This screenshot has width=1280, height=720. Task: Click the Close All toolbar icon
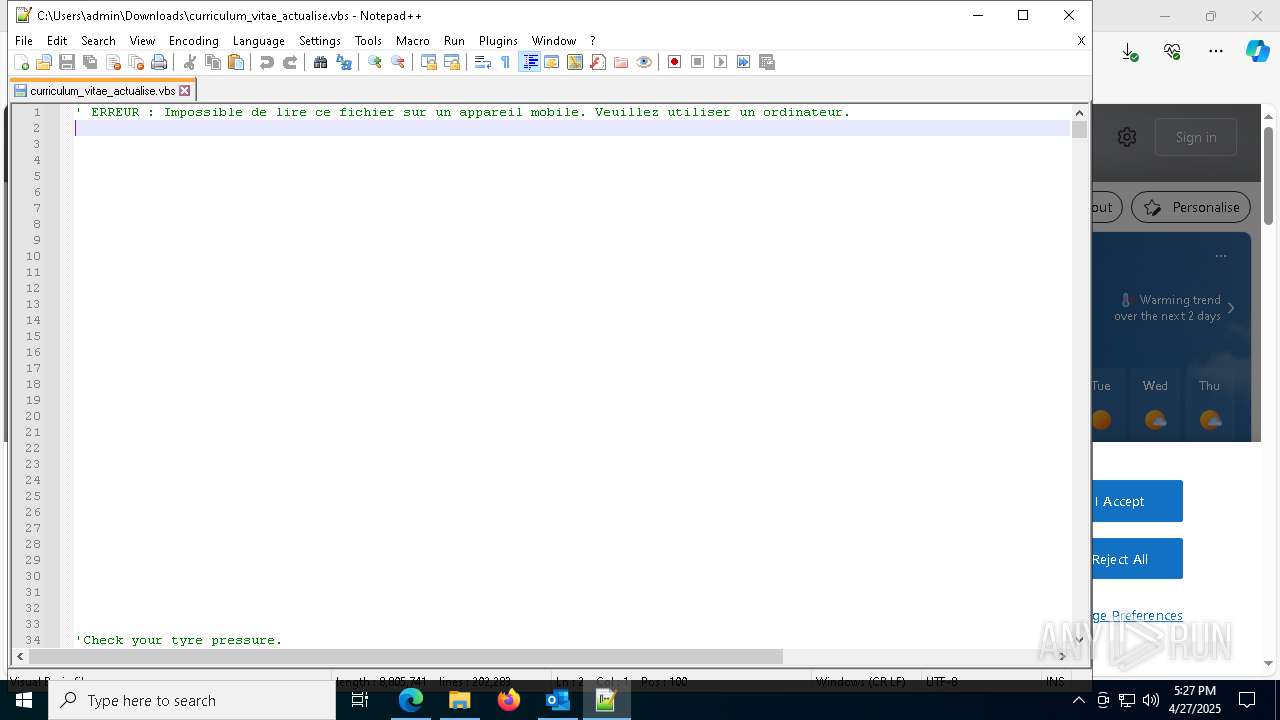(136, 62)
